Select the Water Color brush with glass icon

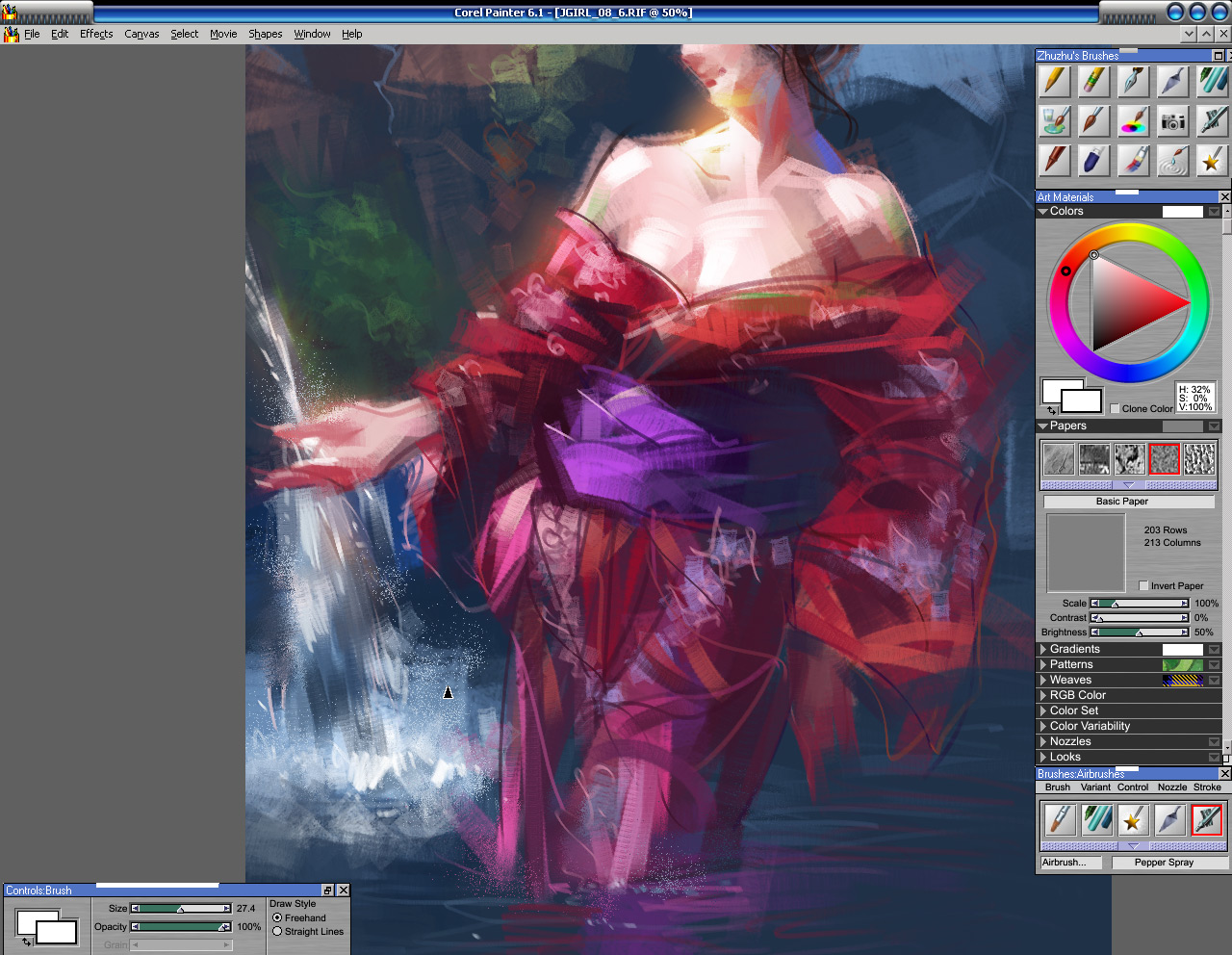1056,121
